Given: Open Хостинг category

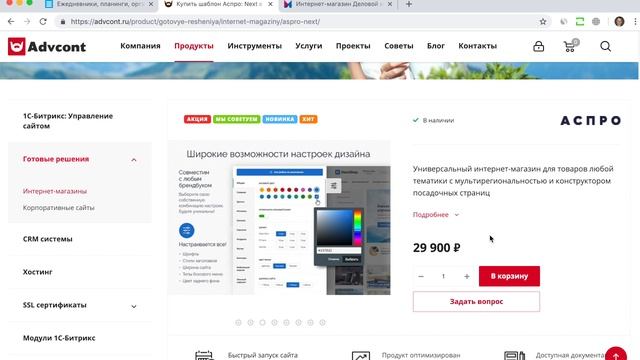Looking at the screenshot, I should pyautogui.click(x=38, y=272).
